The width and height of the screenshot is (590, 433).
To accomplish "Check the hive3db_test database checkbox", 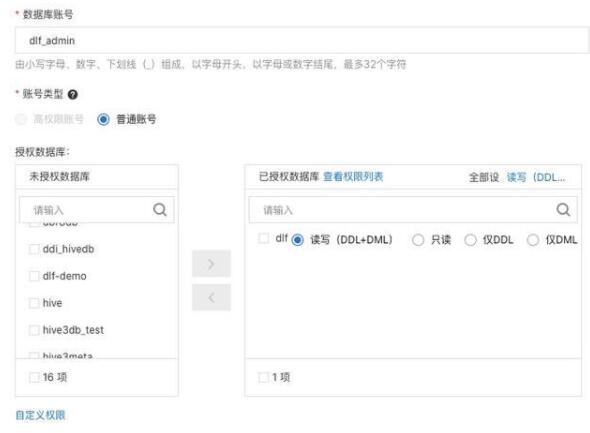I will tap(34, 330).
